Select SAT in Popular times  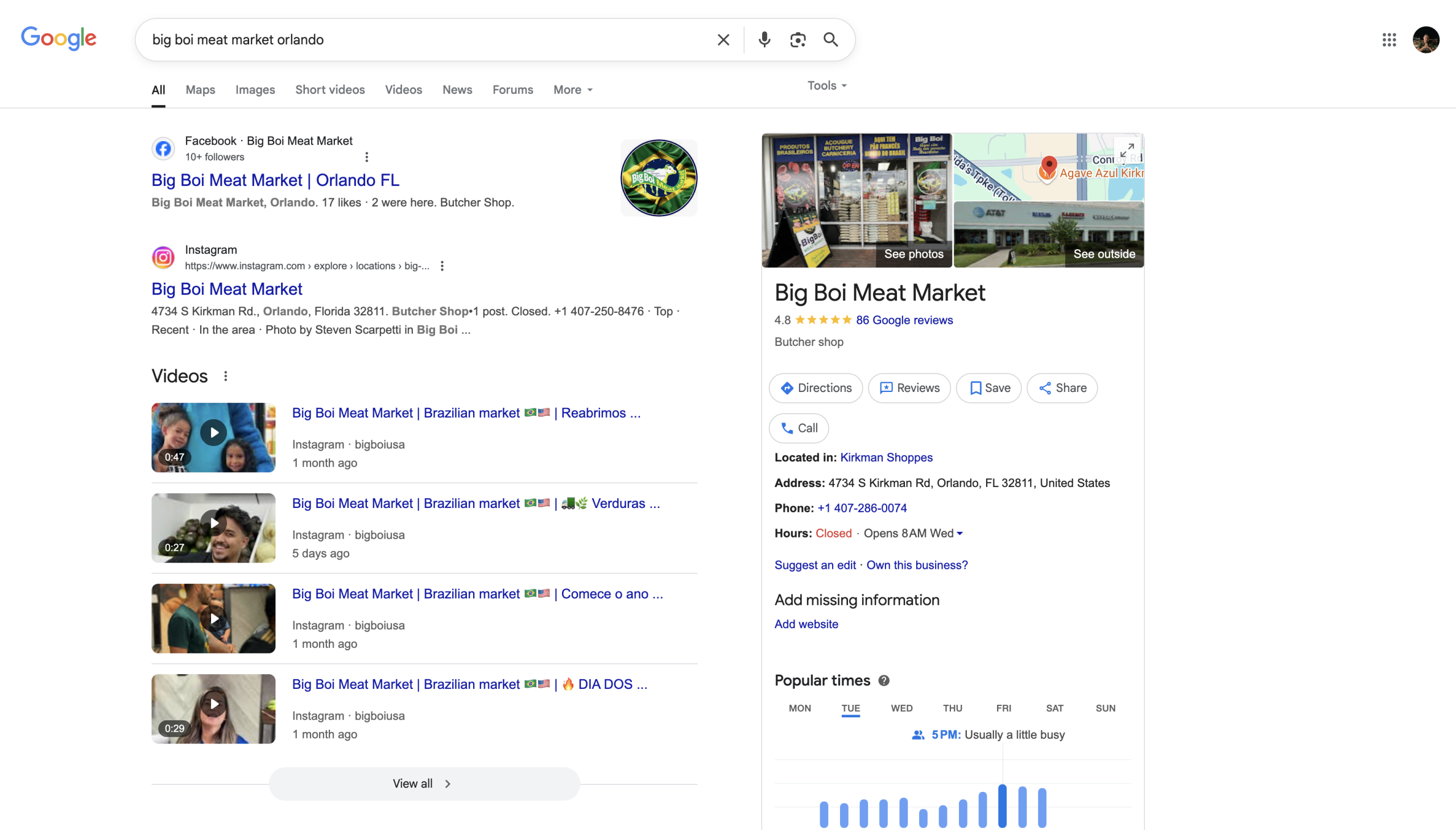click(1054, 708)
